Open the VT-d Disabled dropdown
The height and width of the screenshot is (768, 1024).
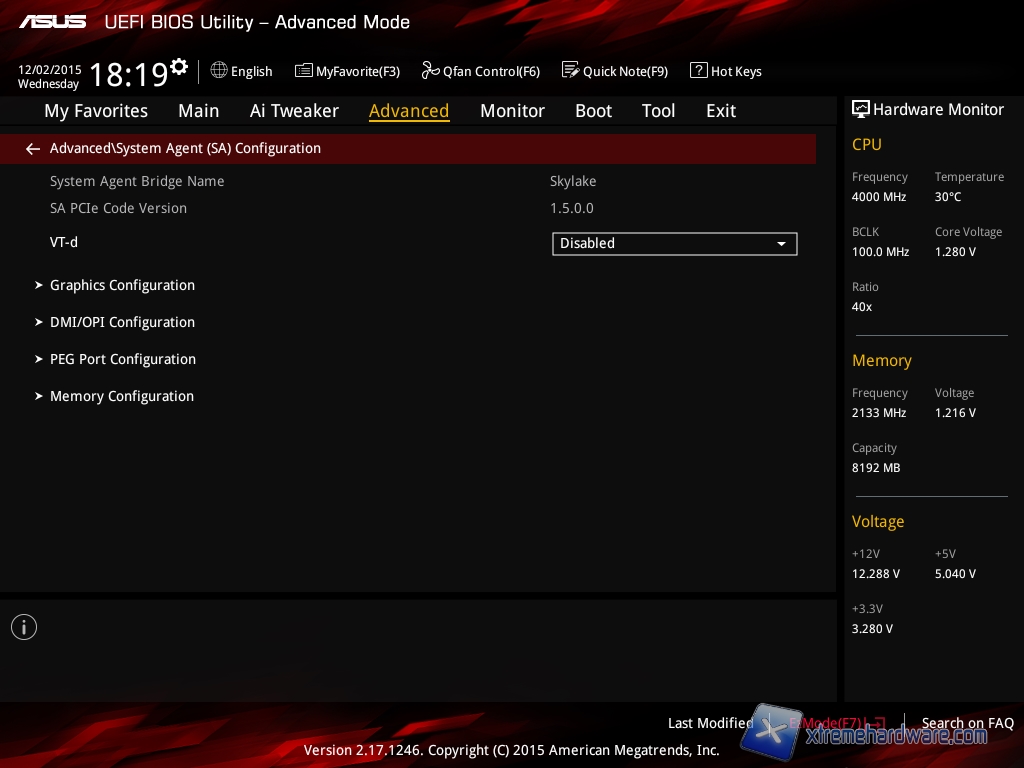[674, 243]
